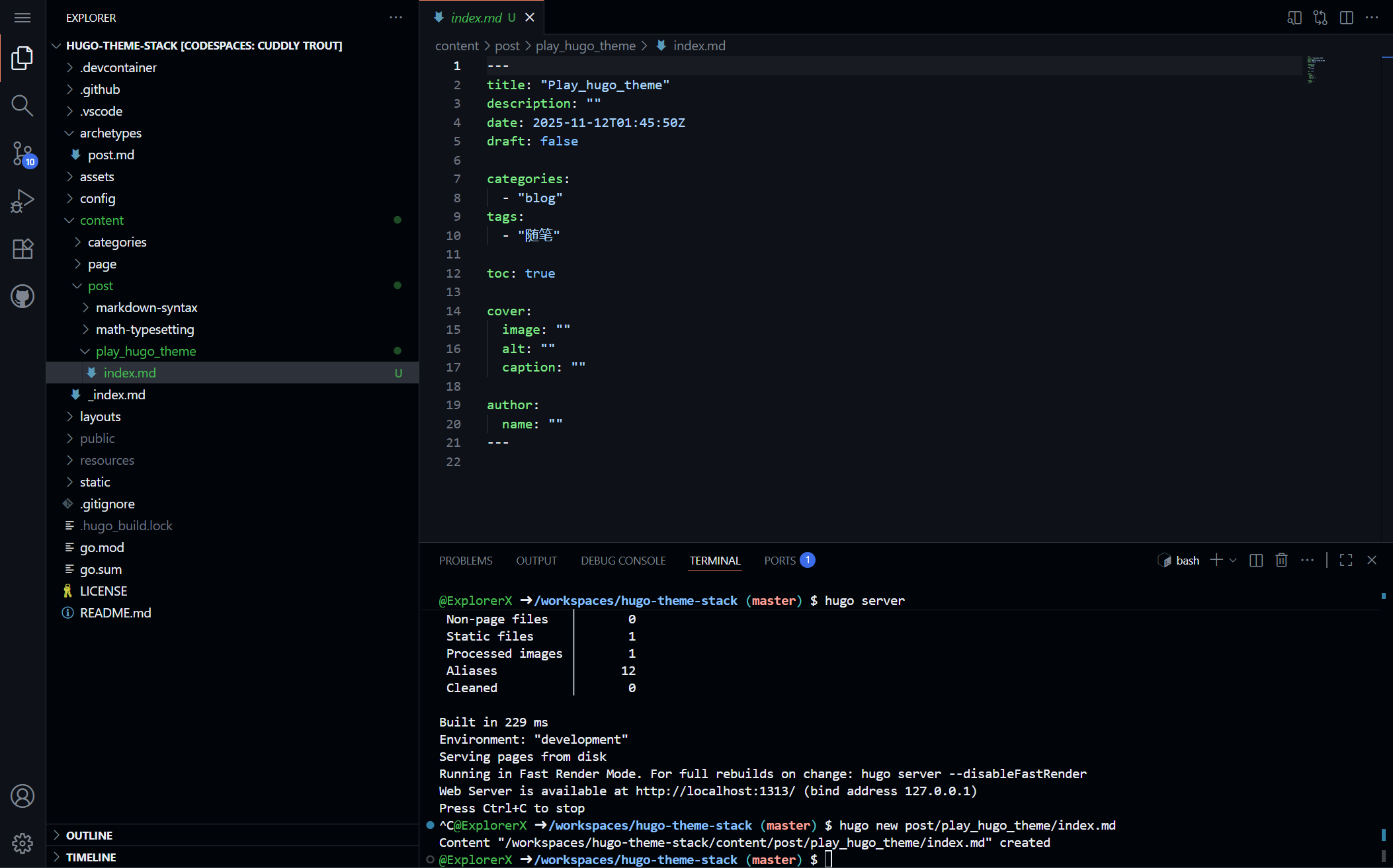1393x868 pixels.
Task: Split the terminal pane
Action: (1255, 560)
